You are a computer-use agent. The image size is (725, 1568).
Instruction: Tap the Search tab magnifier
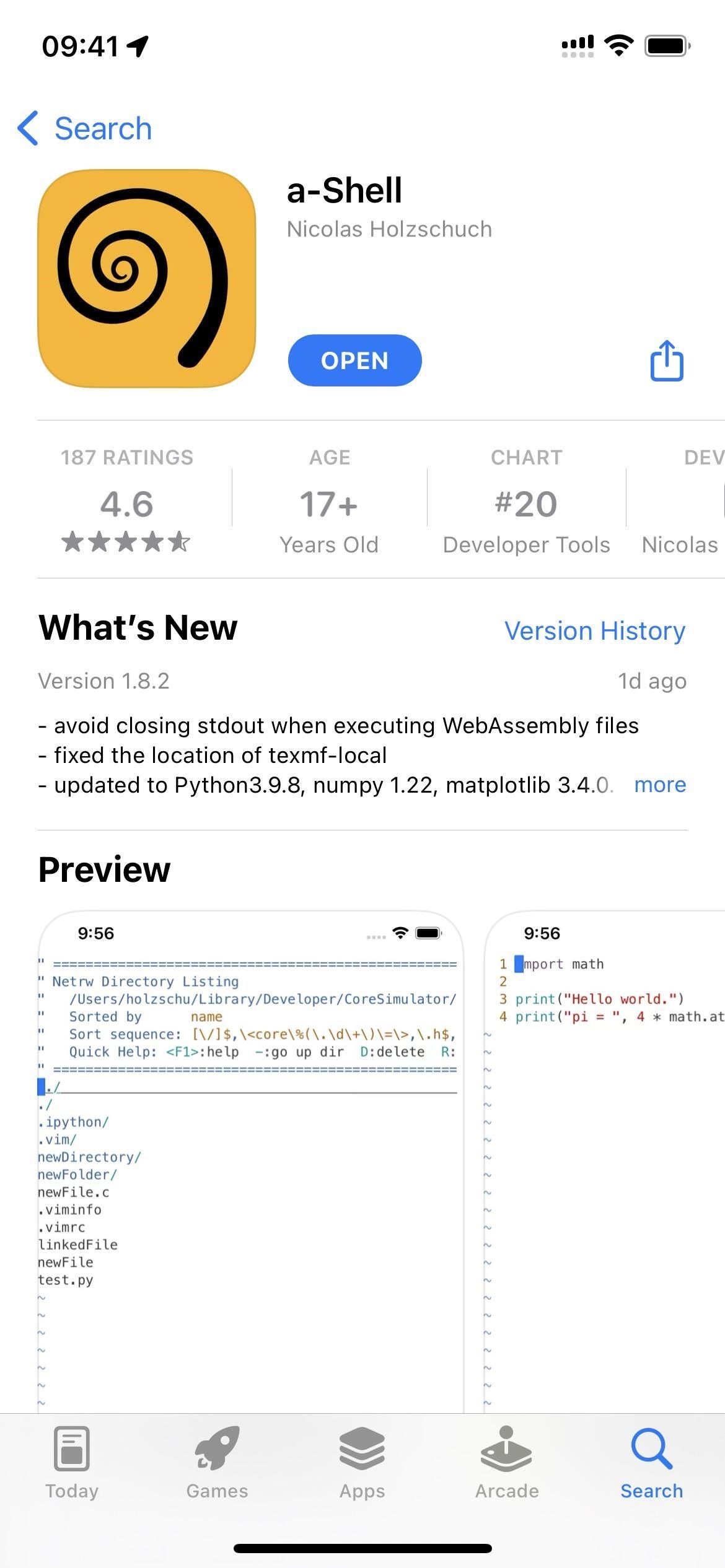(652, 1463)
